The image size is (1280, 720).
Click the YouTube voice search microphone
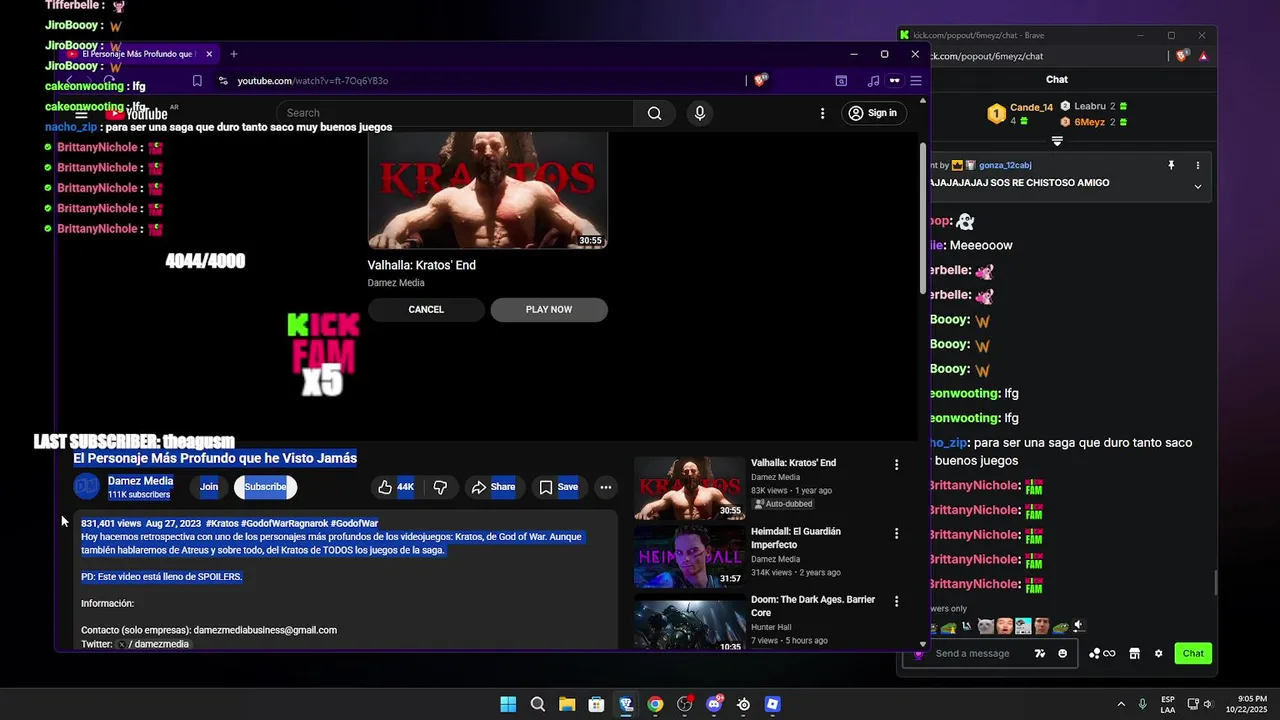(700, 113)
